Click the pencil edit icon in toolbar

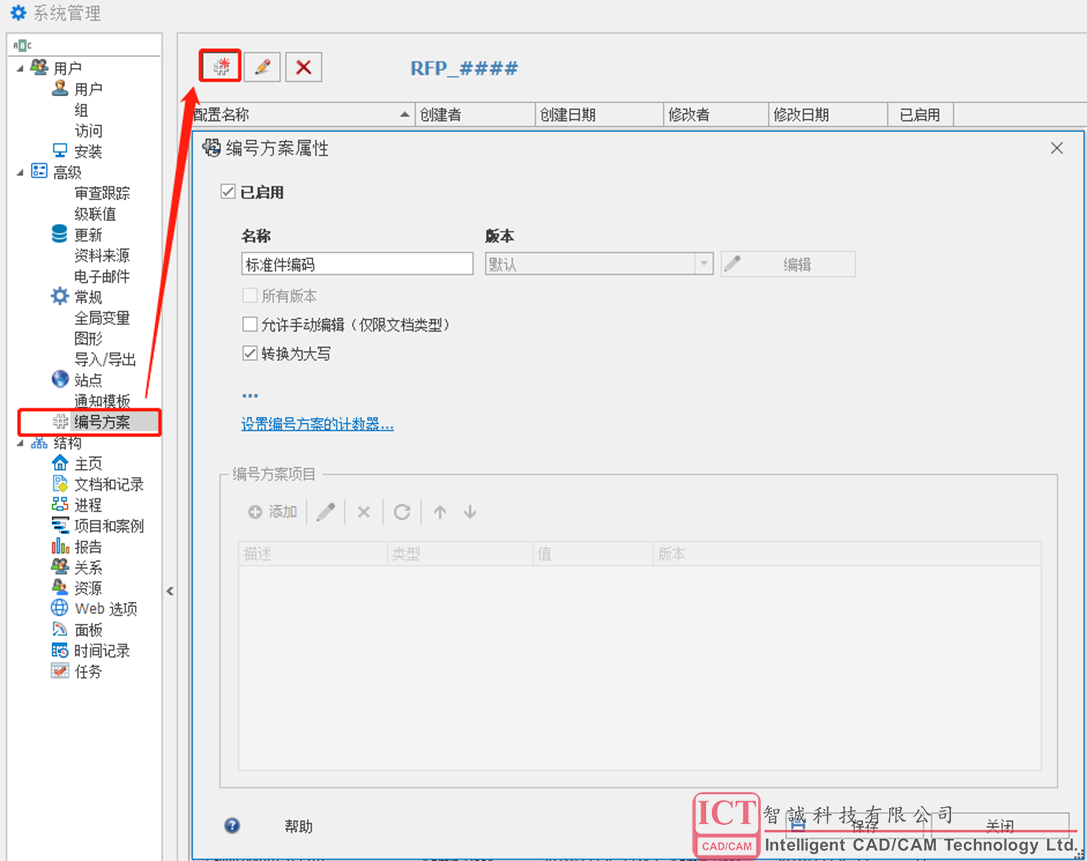262,67
